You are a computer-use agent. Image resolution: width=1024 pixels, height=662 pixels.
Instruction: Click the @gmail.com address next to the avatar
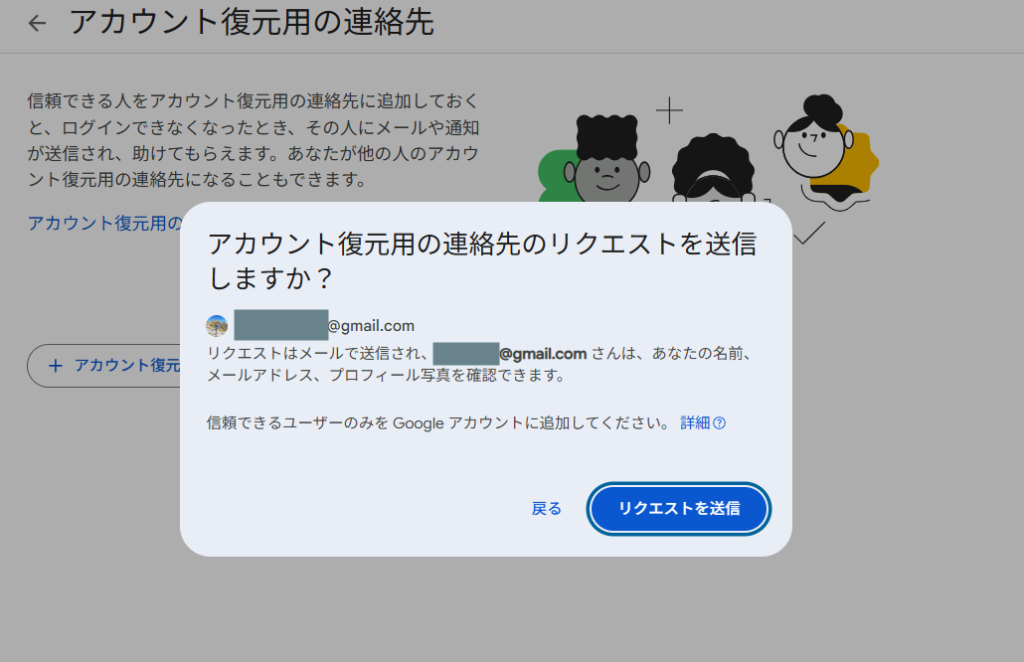tap(371, 326)
